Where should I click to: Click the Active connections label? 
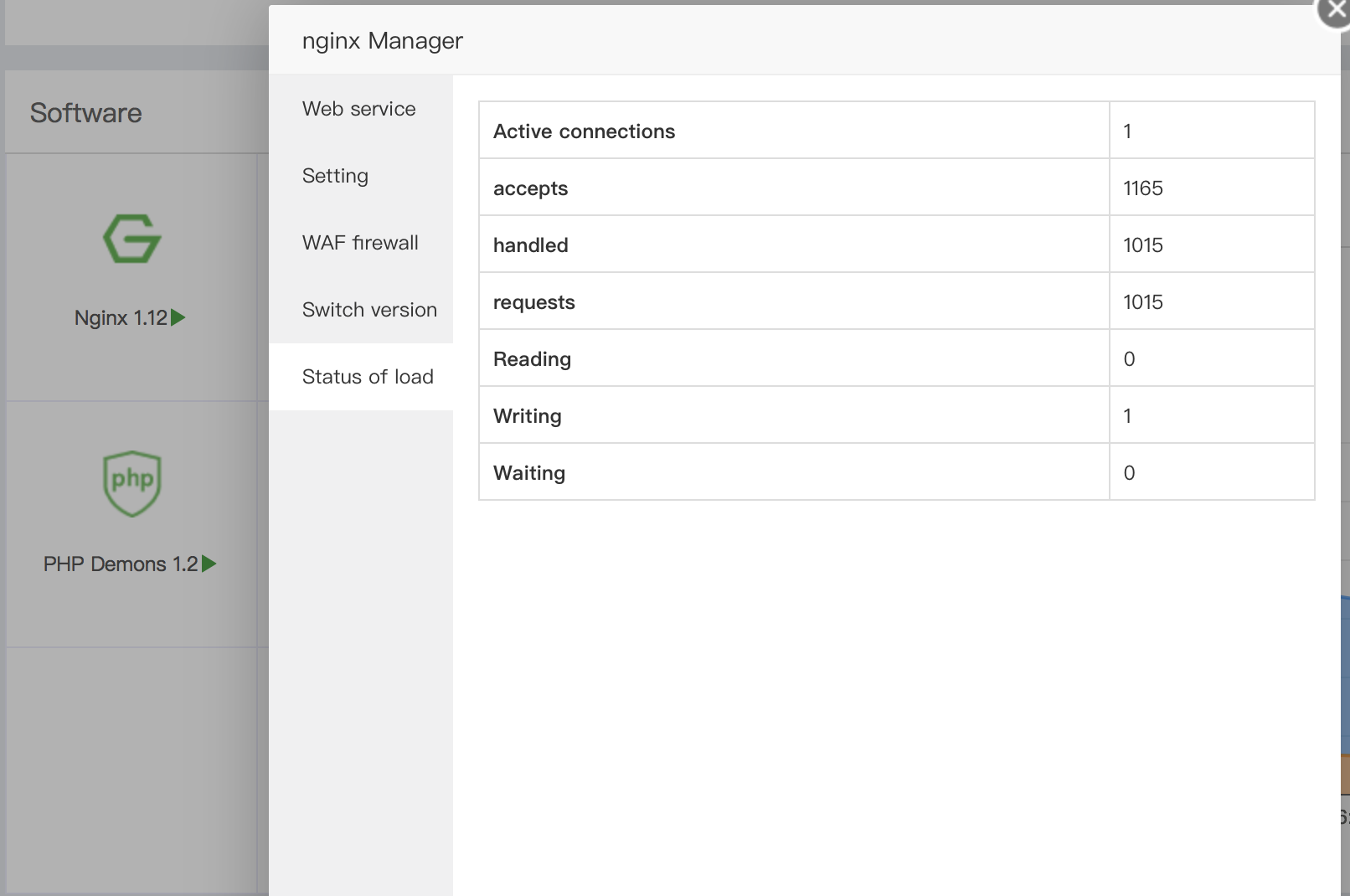(x=584, y=131)
